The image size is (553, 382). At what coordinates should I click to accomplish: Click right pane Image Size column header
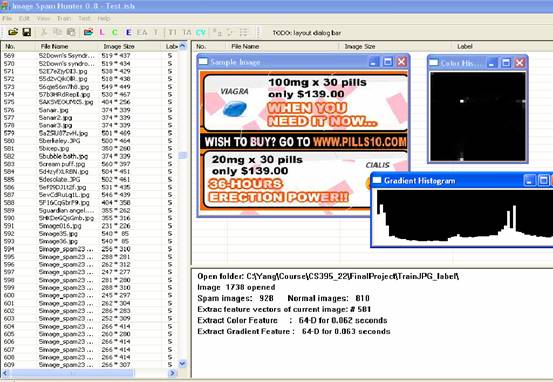pos(395,46)
